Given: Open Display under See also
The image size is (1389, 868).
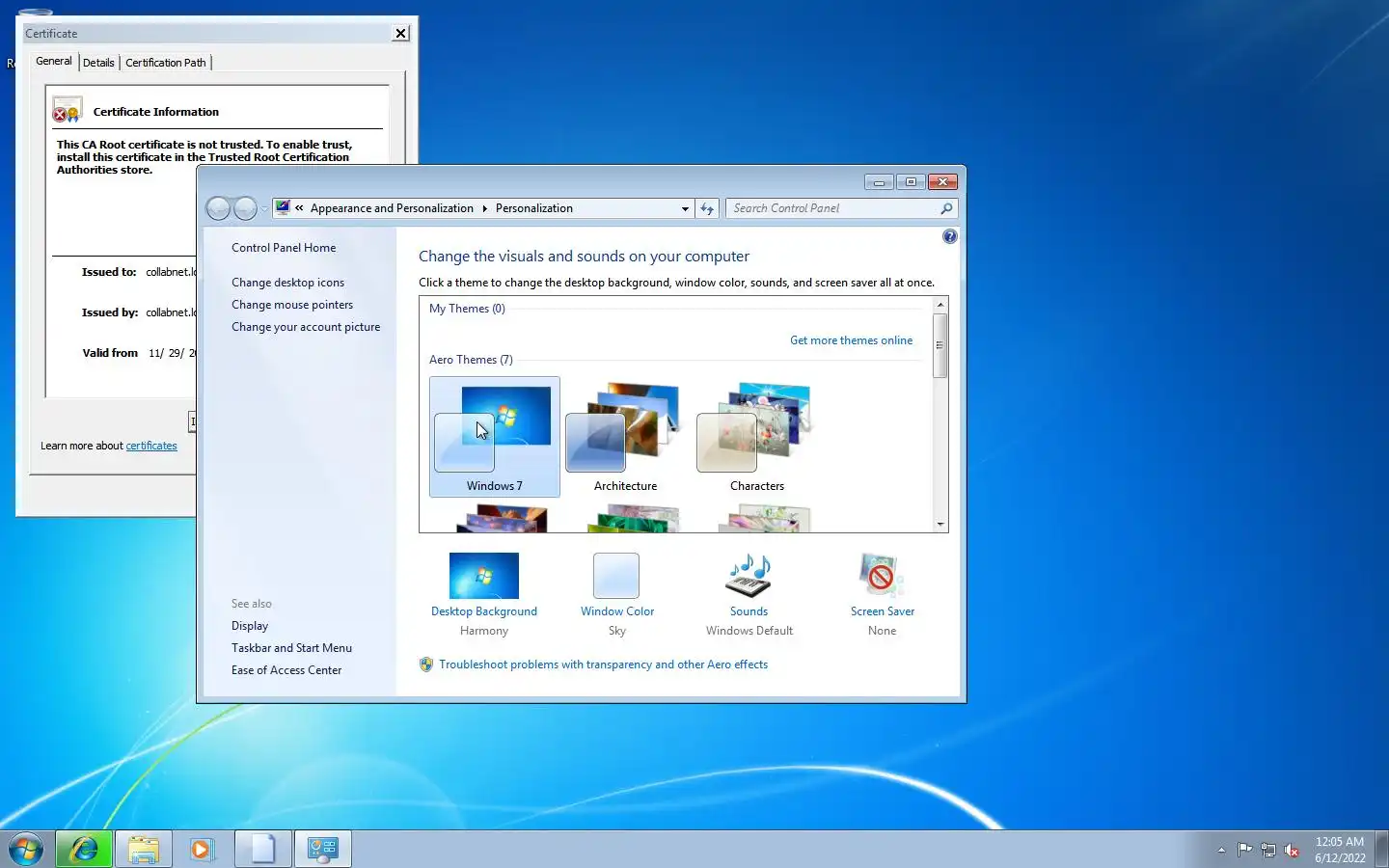Looking at the screenshot, I should tap(250, 626).
